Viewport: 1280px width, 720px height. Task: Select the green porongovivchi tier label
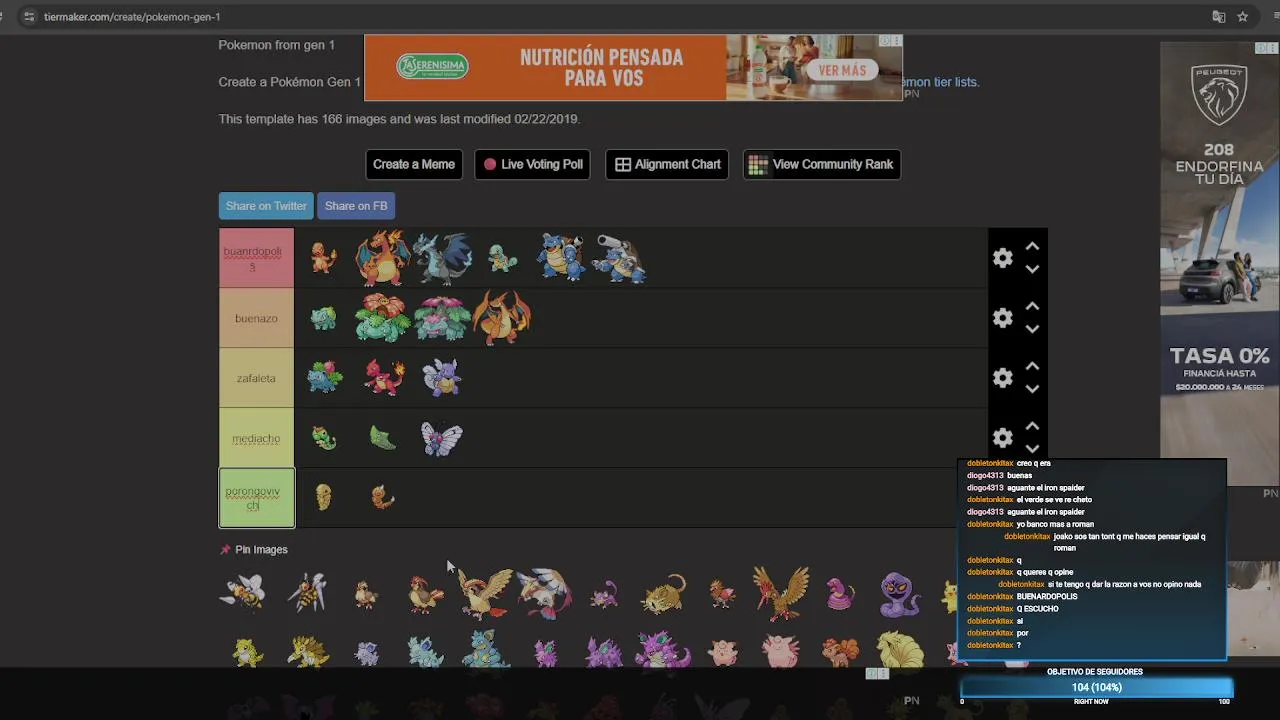tap(256, 498)
